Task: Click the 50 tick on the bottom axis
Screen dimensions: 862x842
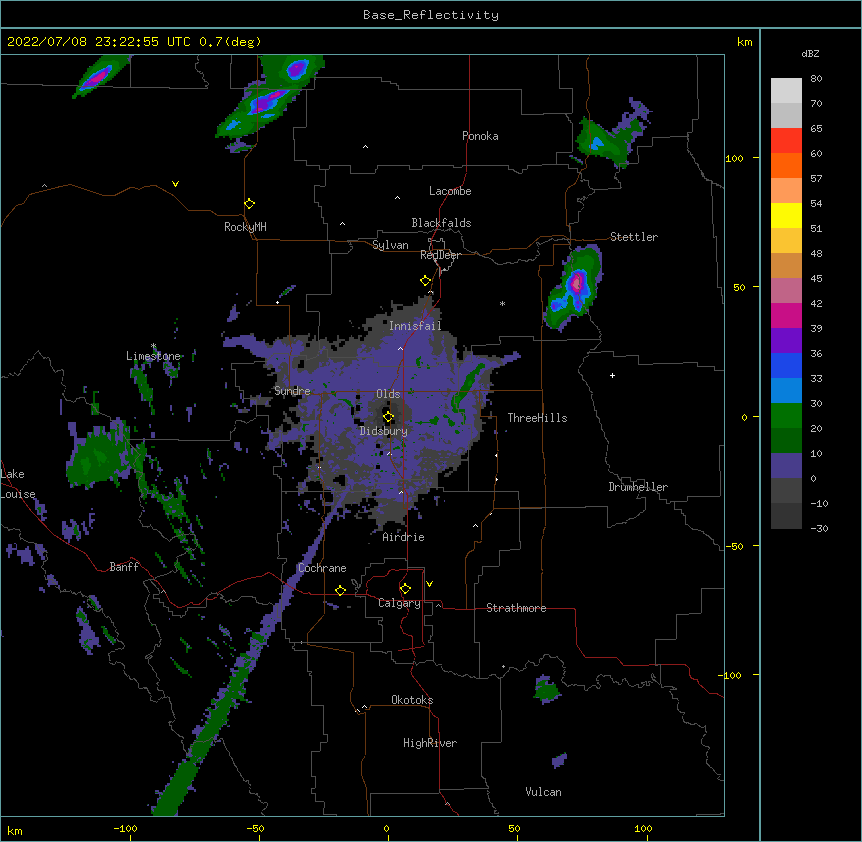Action: click(x=514, y=828)
